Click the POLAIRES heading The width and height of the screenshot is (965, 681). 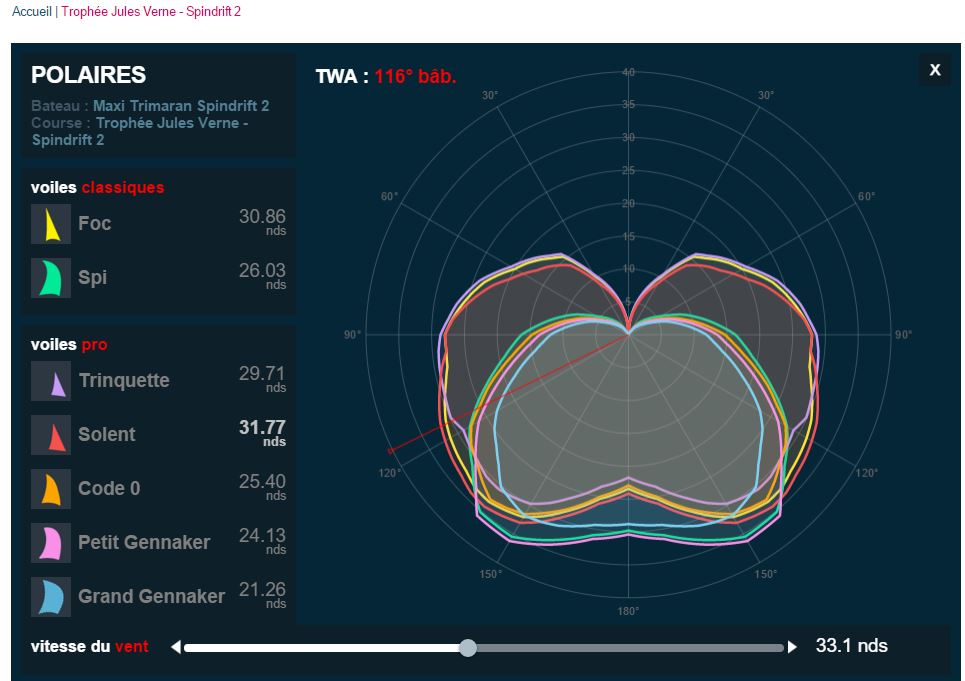(89, 75)
